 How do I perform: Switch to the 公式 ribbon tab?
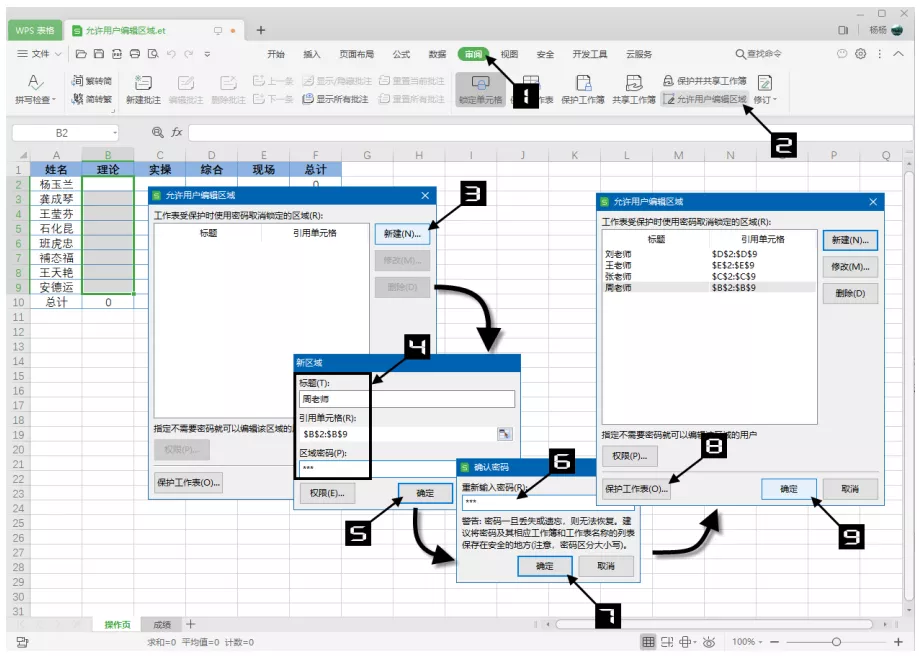click(x=401, y=54)
